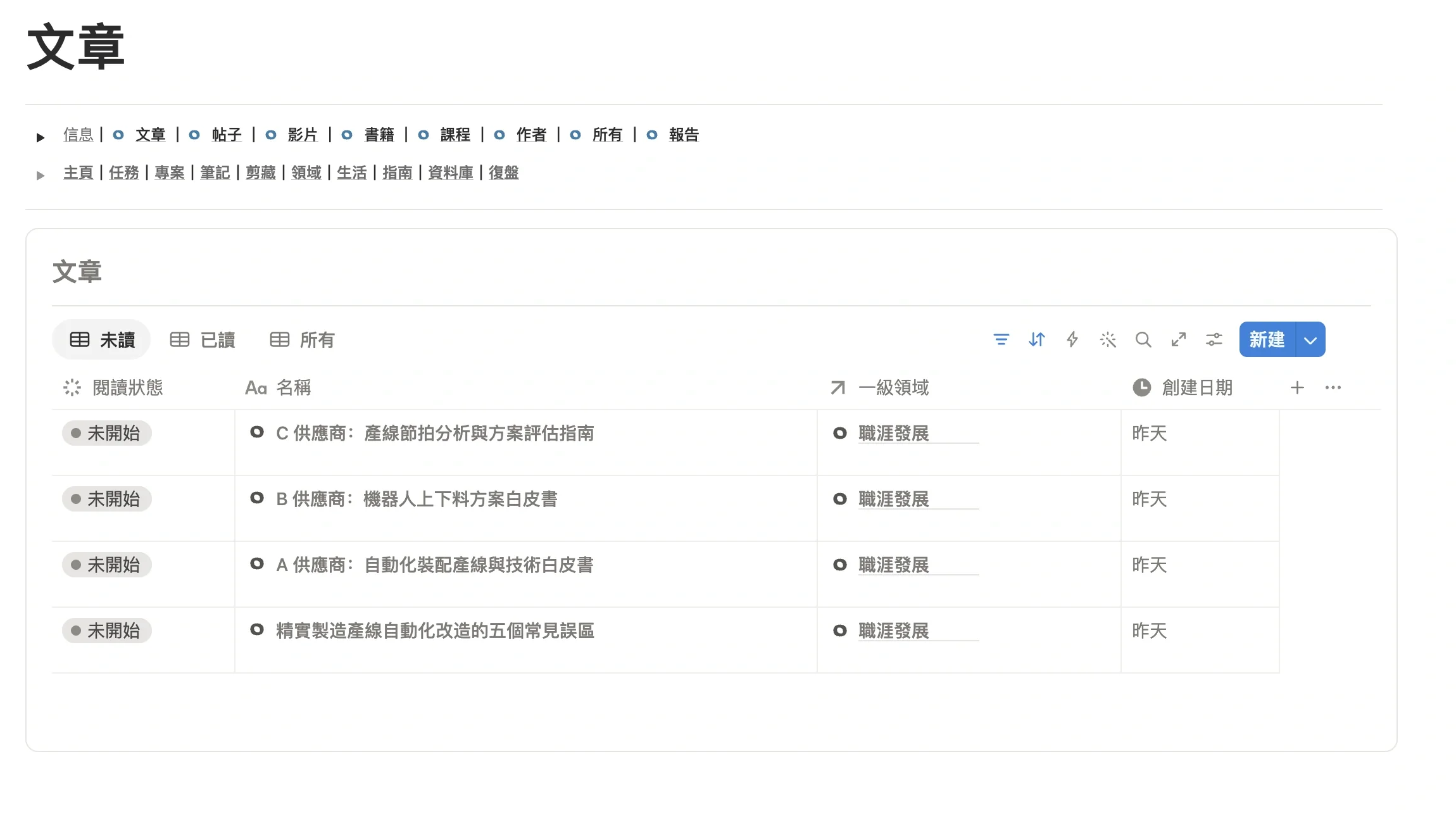The image size is (1456, 823).
Task: Go to the 任務 navigation link
Action: [124, 173]
